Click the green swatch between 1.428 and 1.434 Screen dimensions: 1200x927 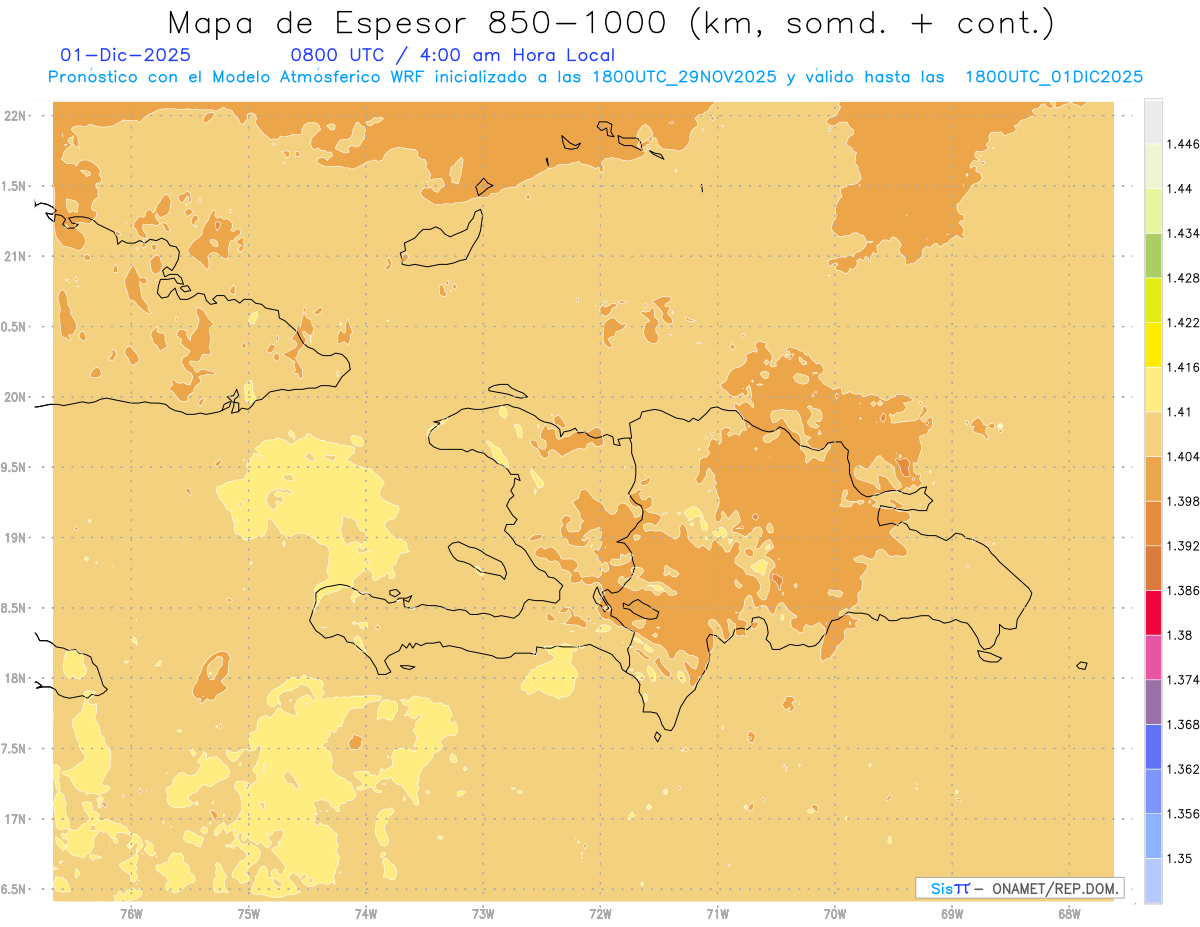click(1153, 255)
